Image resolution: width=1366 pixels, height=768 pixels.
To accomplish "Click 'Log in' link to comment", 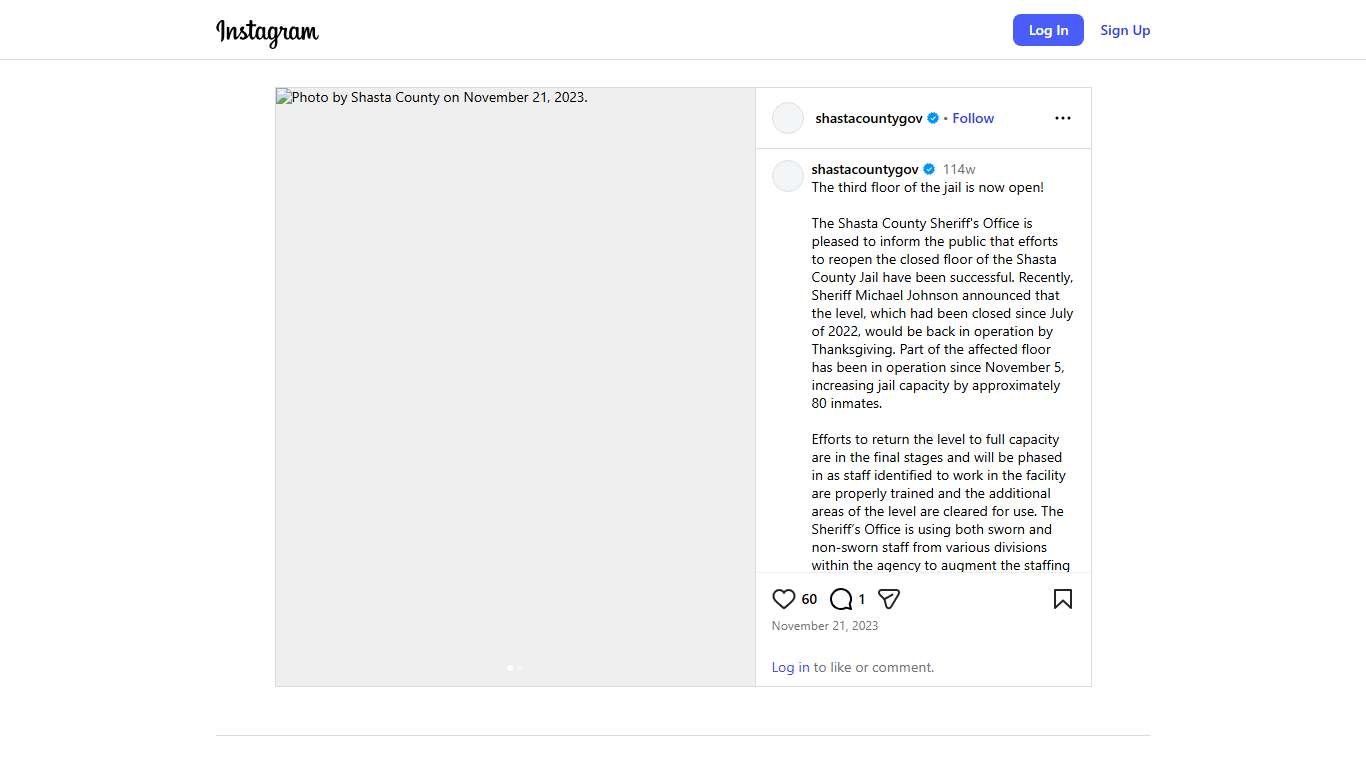I will [x=790, y=667].
